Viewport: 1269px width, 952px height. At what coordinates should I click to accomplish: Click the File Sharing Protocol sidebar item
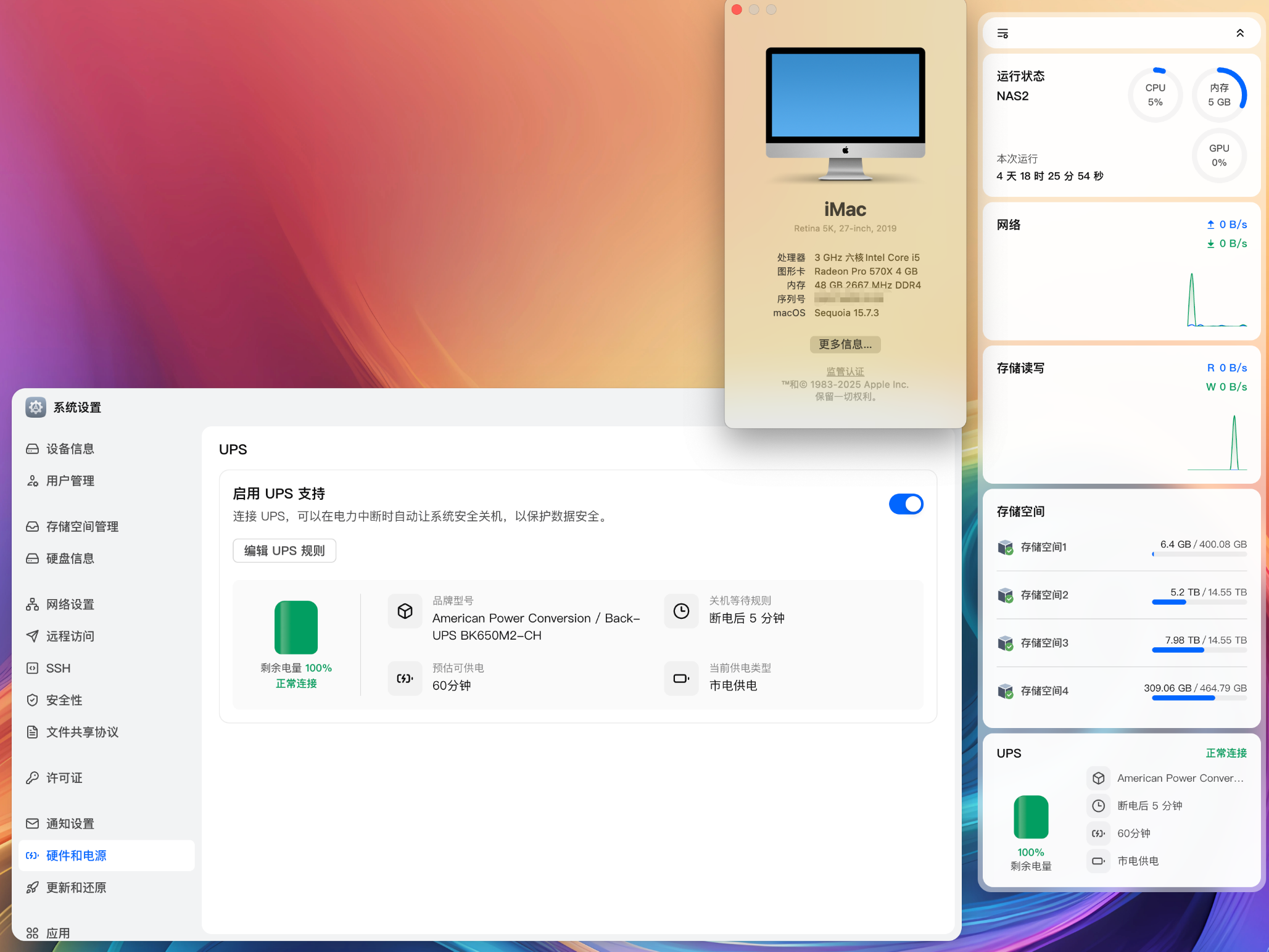click(x=82, y=732)
